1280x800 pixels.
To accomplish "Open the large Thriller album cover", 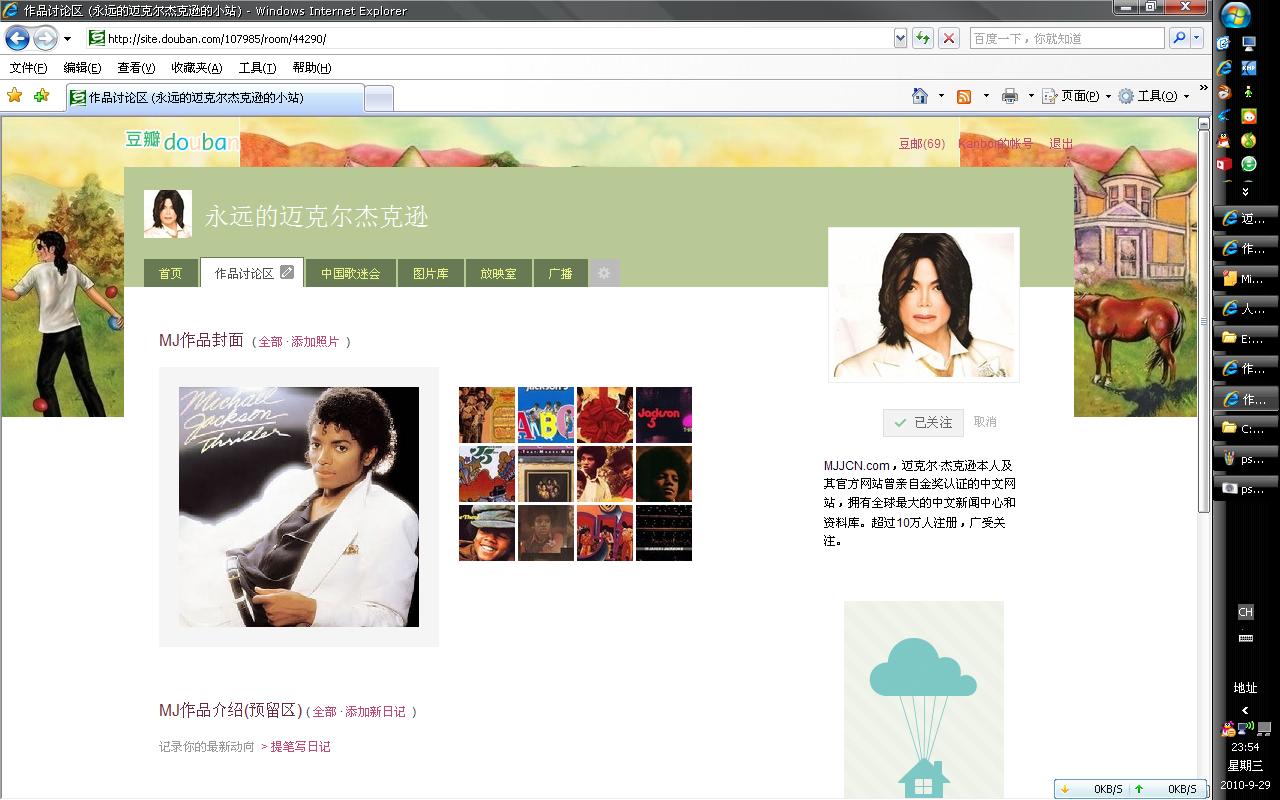I will coord(299,507).
